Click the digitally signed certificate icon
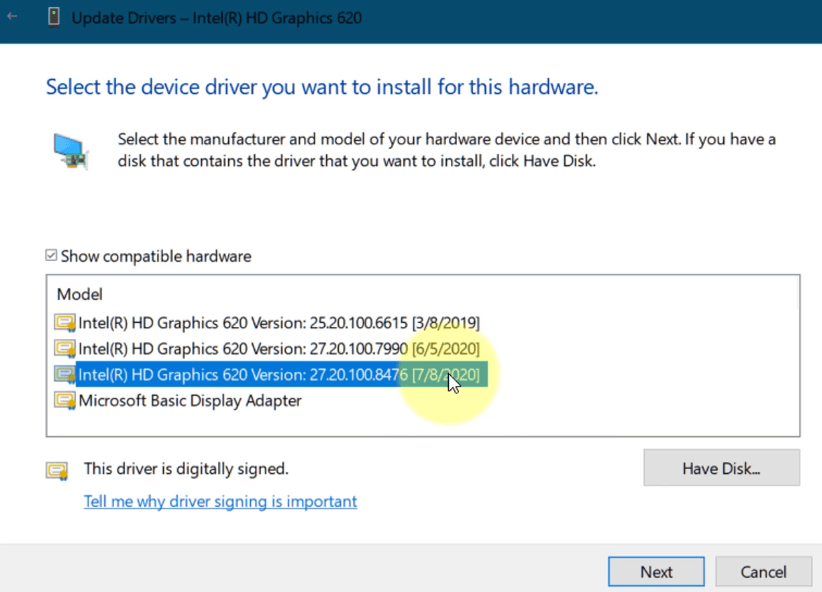The width and height of the screenshot is (822, 592). click(x=57, y=470)
